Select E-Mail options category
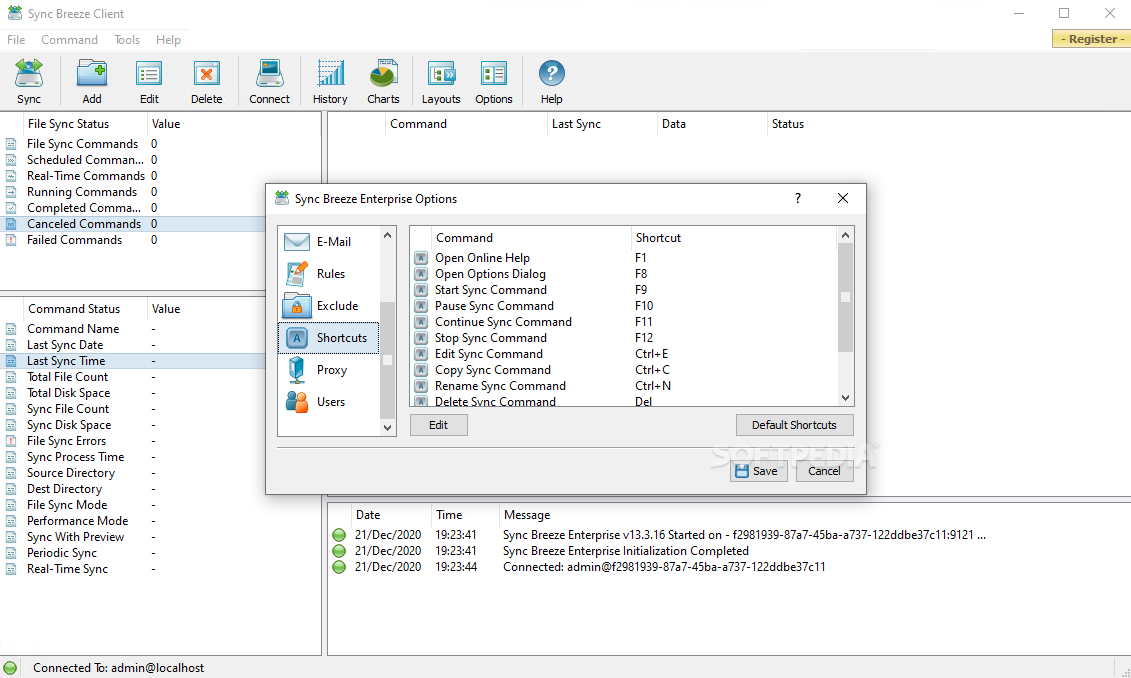1131x678 pixels. 329,242
